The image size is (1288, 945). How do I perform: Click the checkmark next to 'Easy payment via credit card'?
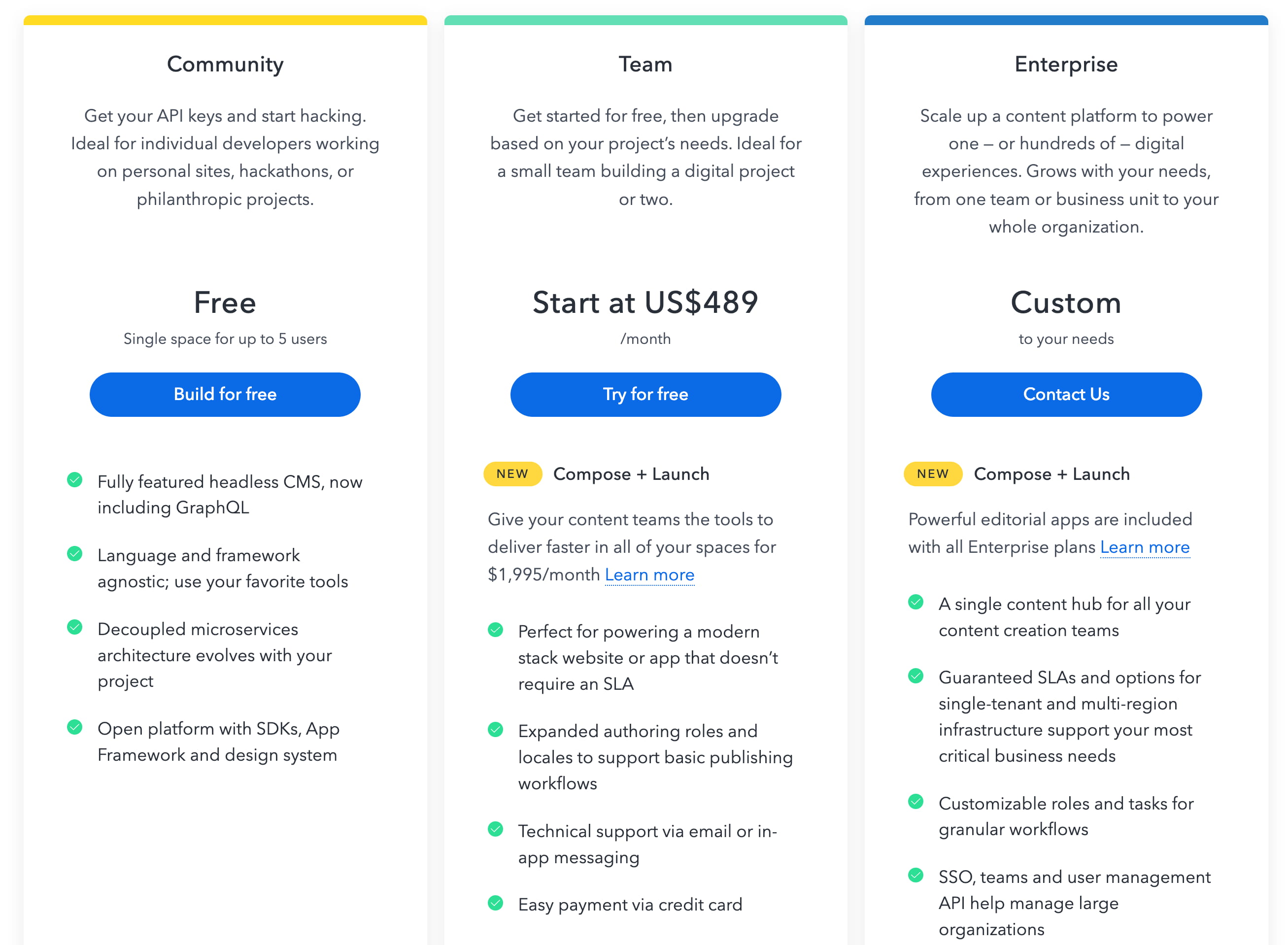pyautogui.click(x=495, y=903)
